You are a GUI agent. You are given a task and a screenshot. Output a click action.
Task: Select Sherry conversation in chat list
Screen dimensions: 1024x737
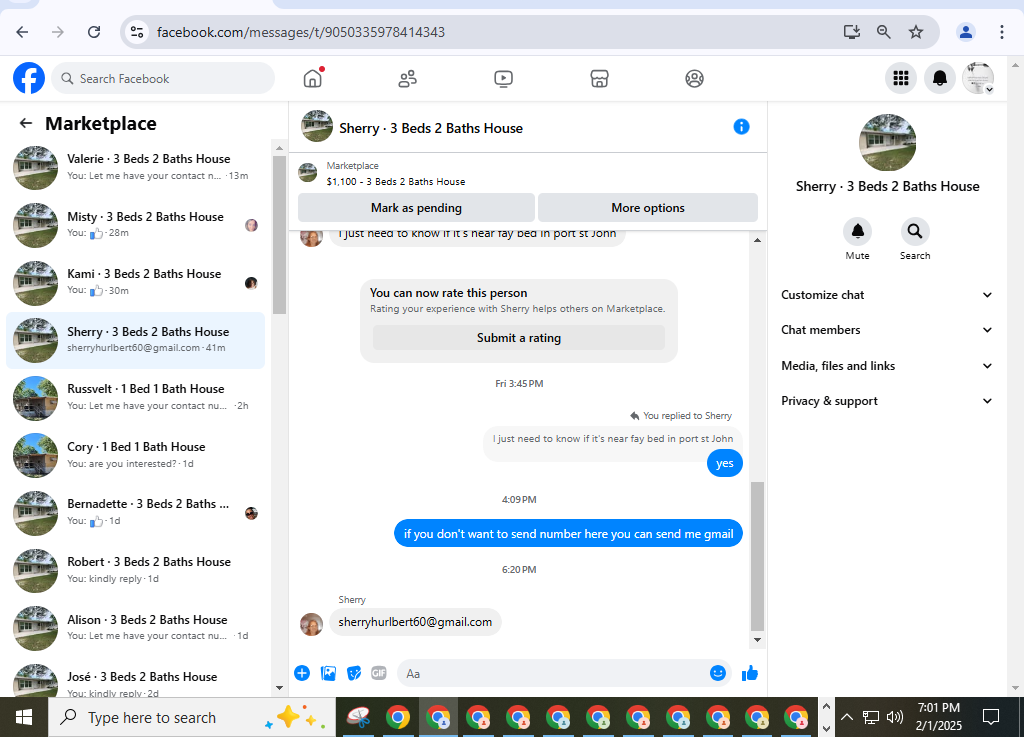136,340
